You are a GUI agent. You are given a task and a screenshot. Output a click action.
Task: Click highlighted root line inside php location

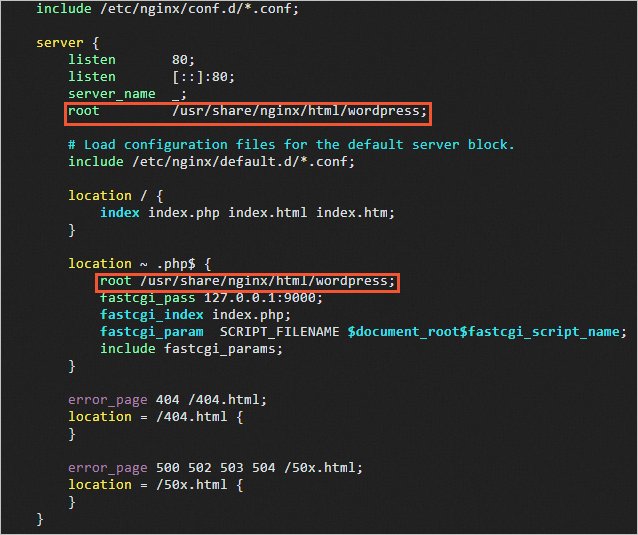(246, 282)
